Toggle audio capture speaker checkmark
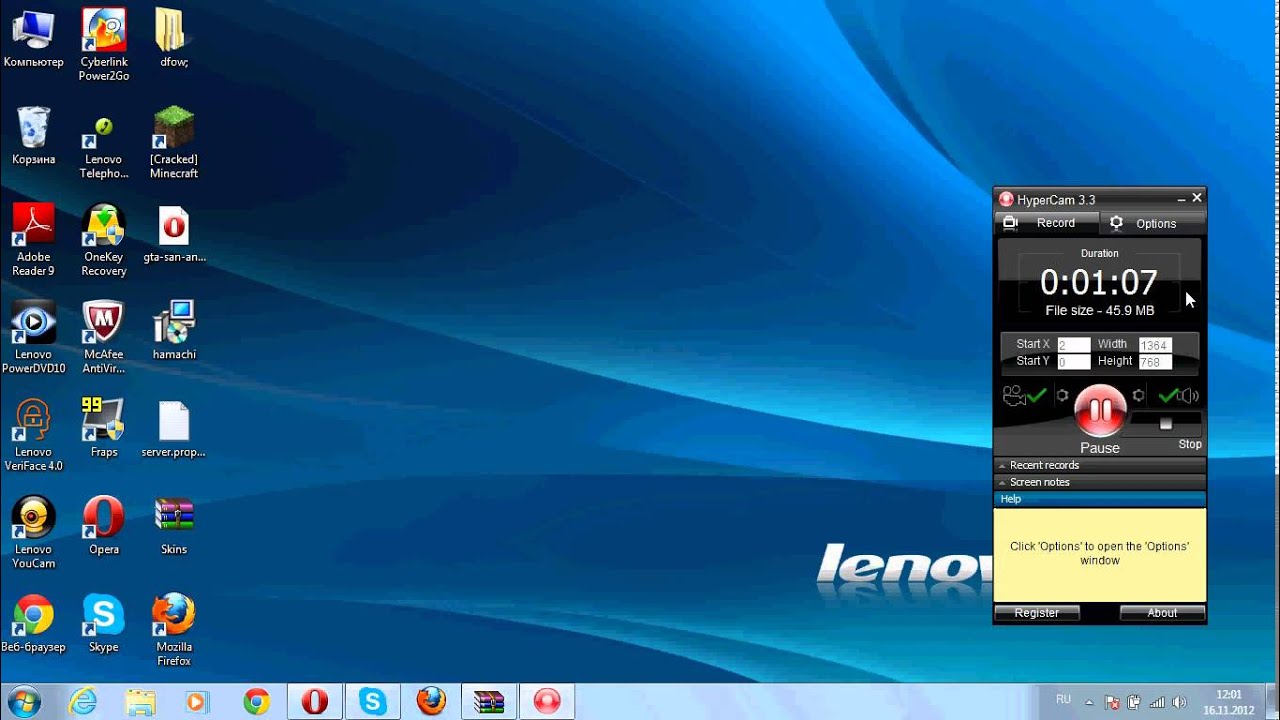 (1178, 396)
